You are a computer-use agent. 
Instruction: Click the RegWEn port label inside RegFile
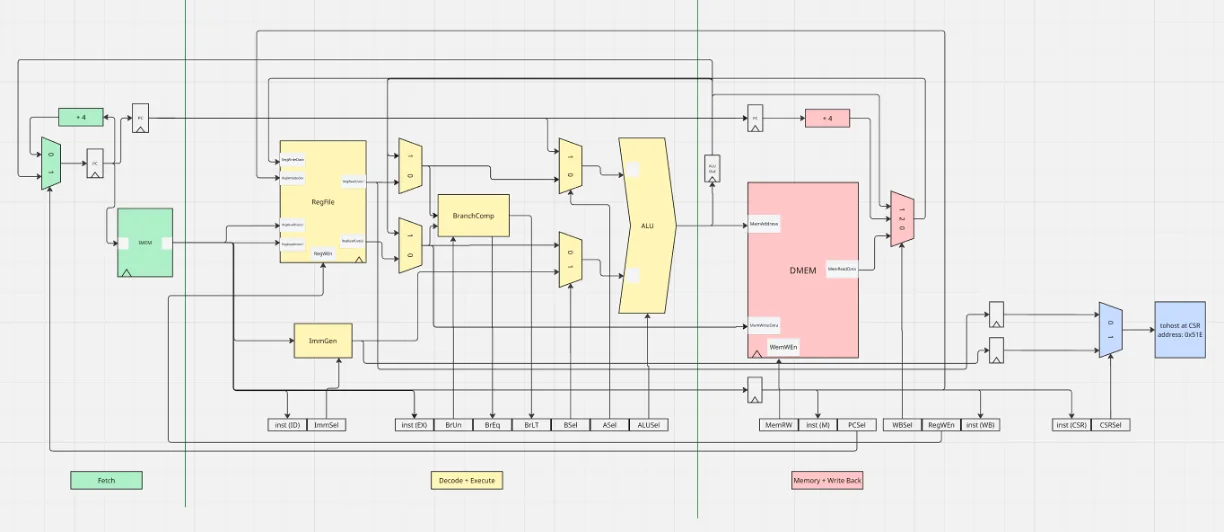tap(323, 253)
